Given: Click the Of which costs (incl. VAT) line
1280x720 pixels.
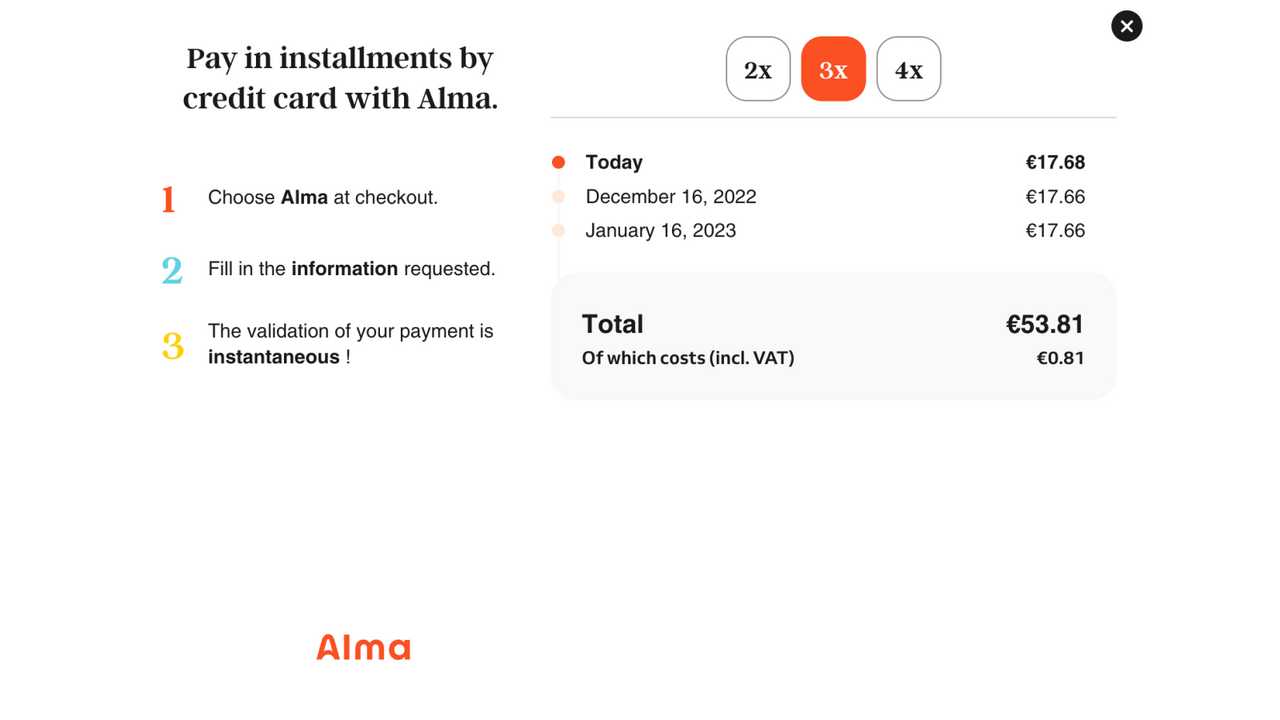Looking at the screenshot, I should point(688,357).
